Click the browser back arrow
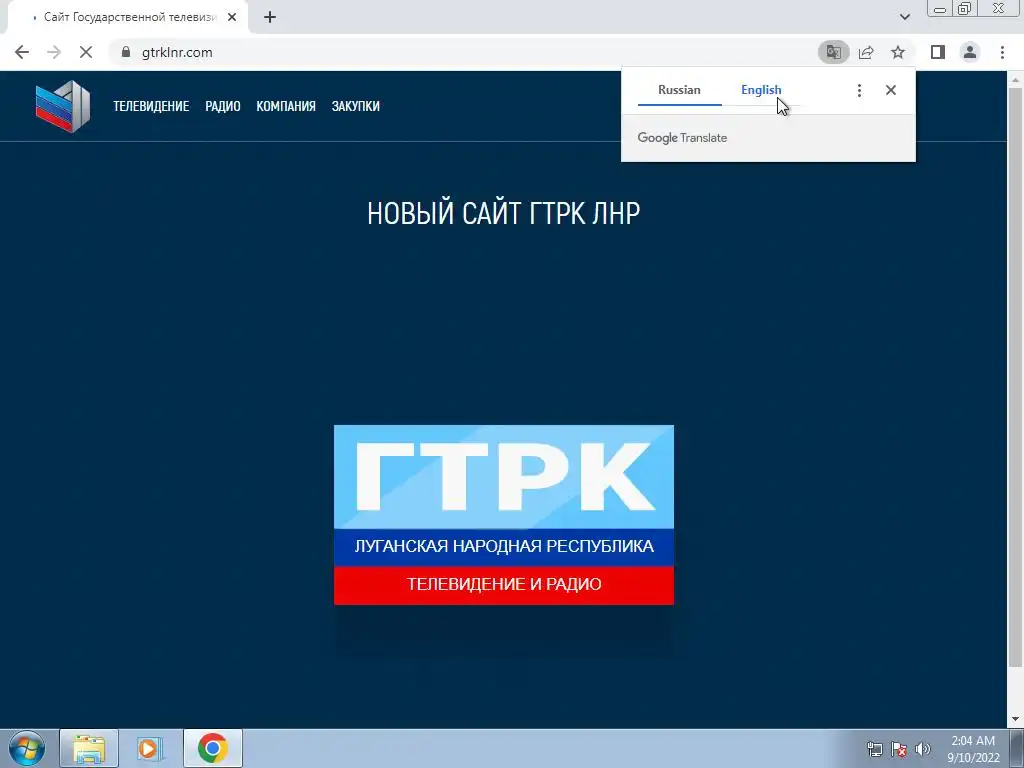Image resolution: width=1024 pixels, height=768 pixels. tap(22, 52)
